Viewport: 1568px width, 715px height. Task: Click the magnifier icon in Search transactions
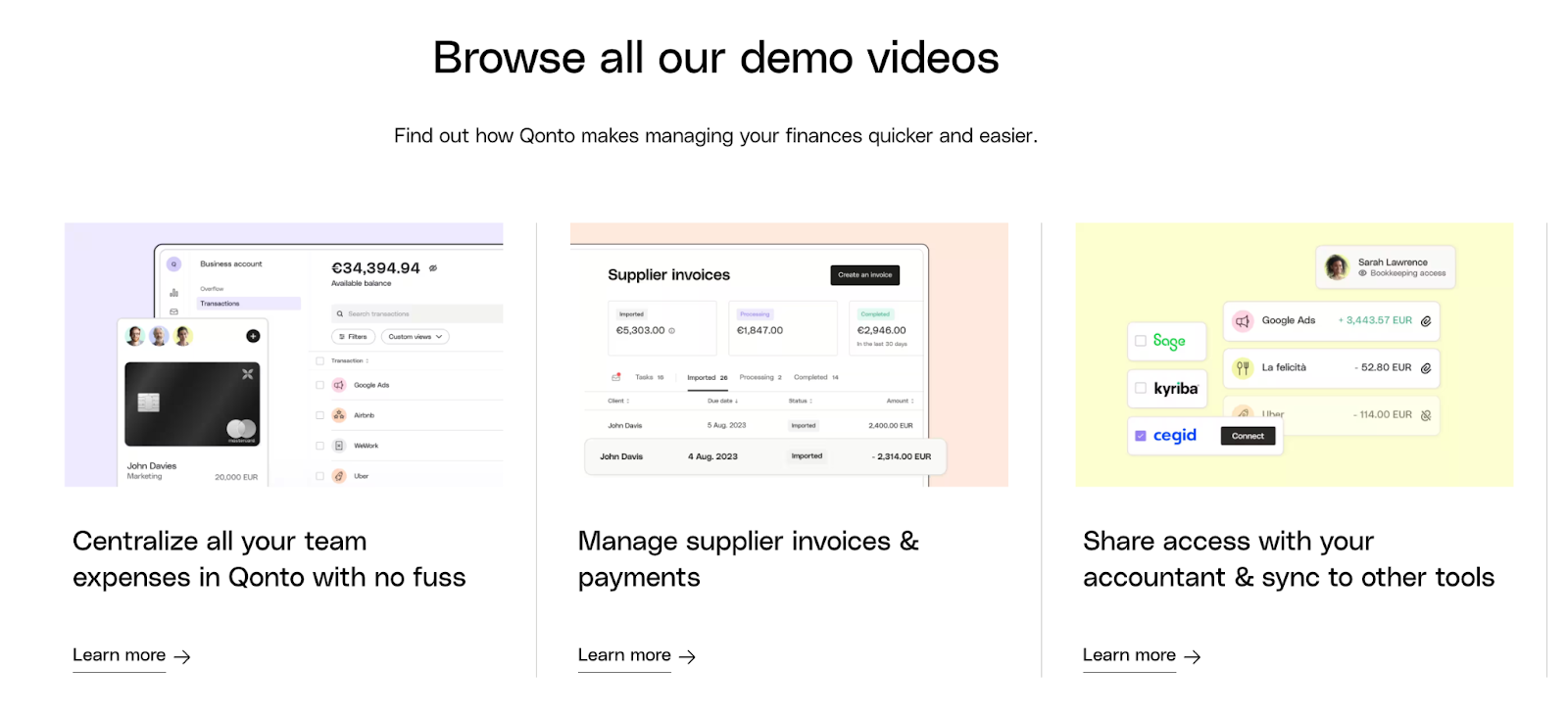pos(340,314)
